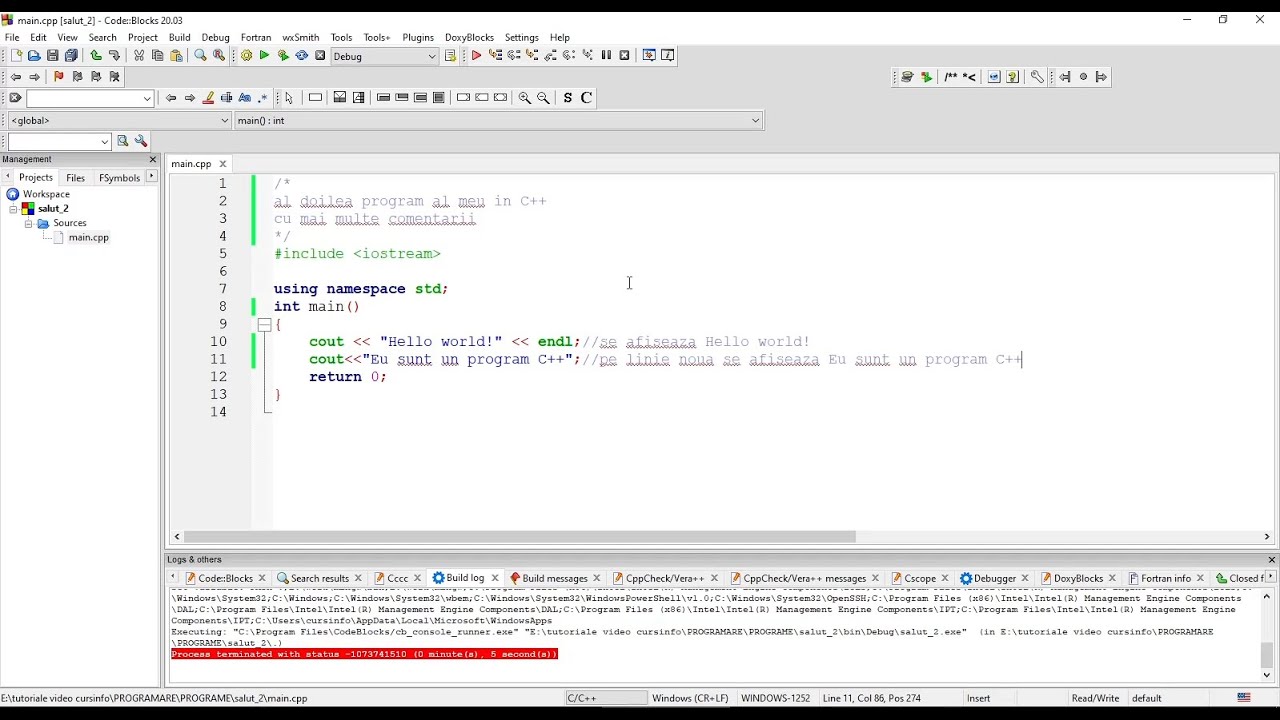Switch to the Debugger log tab
Image resolution: width=1280 pixels, height=720 pixels.
994,578
